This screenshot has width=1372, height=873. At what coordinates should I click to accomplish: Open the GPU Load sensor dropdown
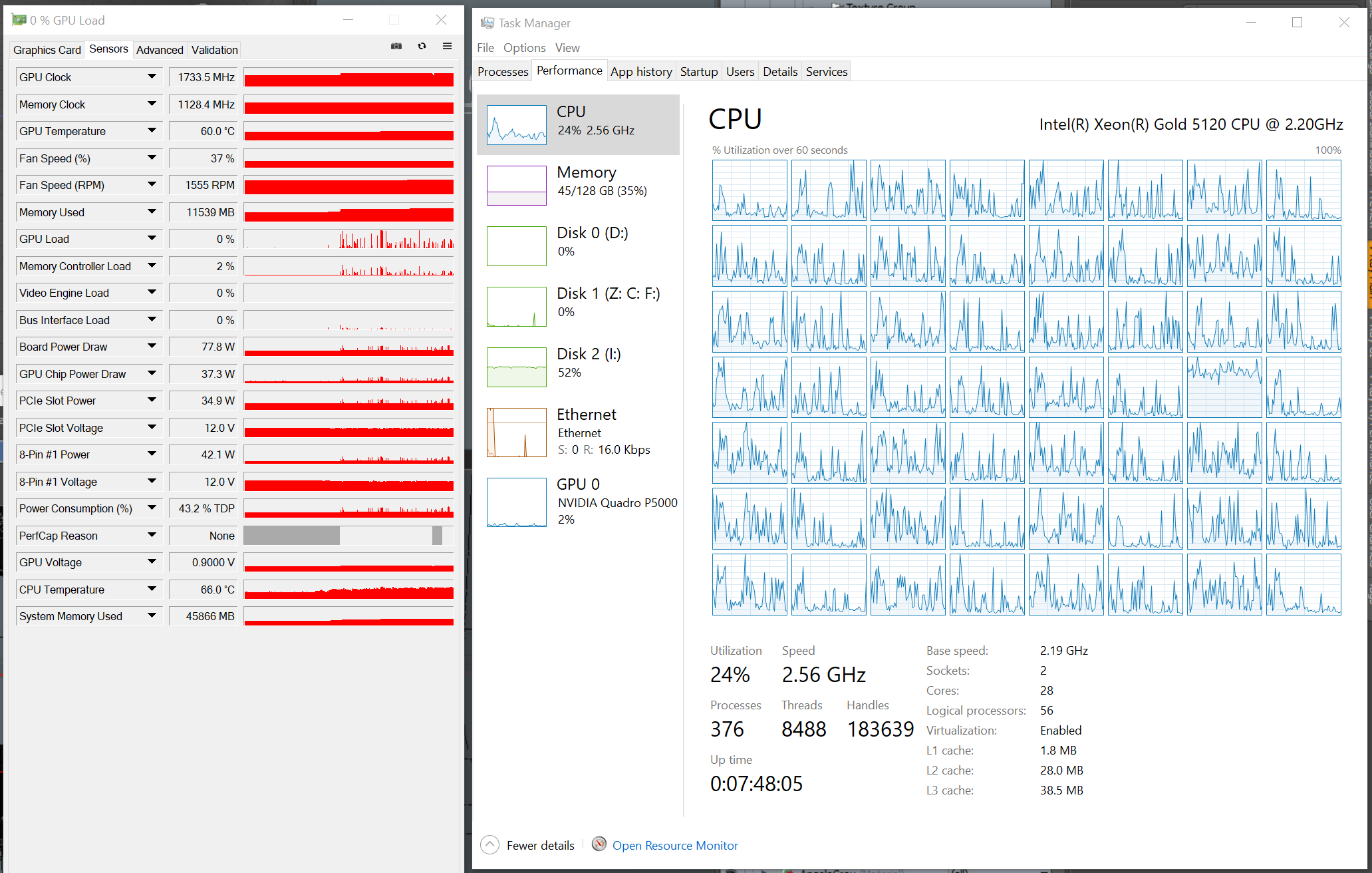click(152, 239)
